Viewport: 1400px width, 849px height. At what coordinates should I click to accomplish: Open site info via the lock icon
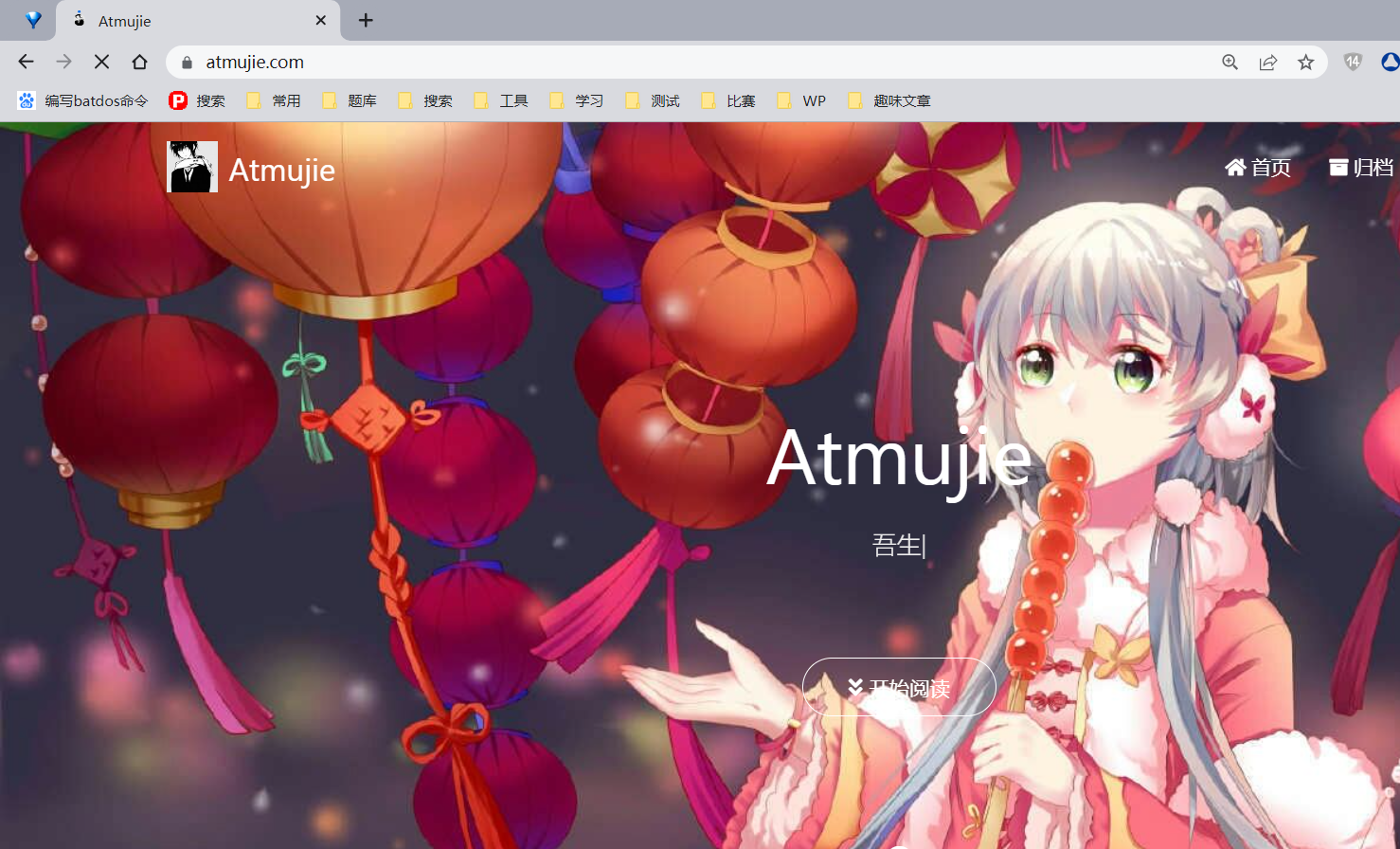(187, 63)
